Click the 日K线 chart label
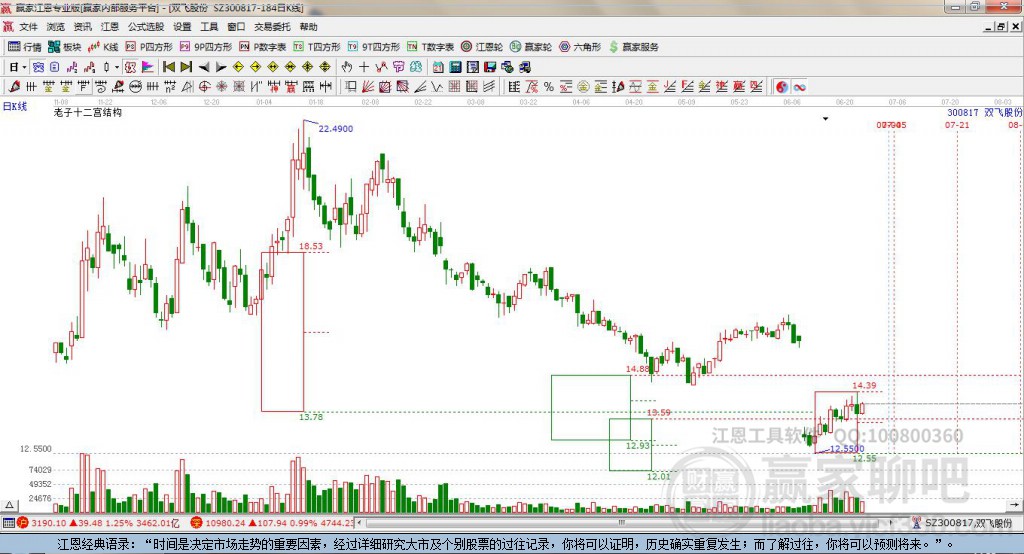1024x554 pixels. (x=14, y=106)
